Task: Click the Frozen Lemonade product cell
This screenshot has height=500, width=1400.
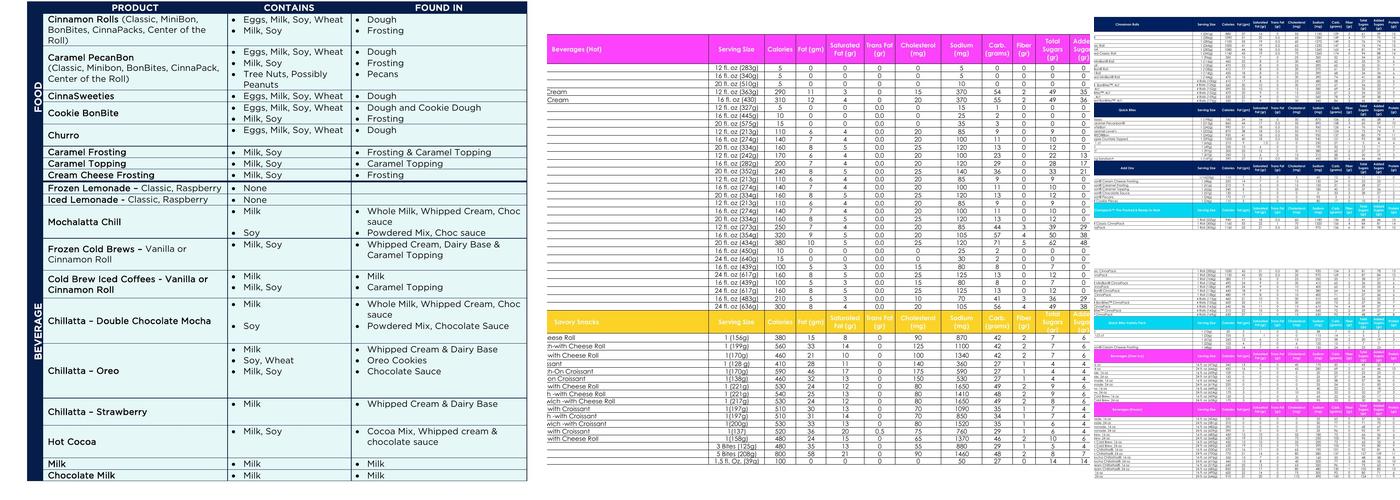Action: [x=135, y=188]
